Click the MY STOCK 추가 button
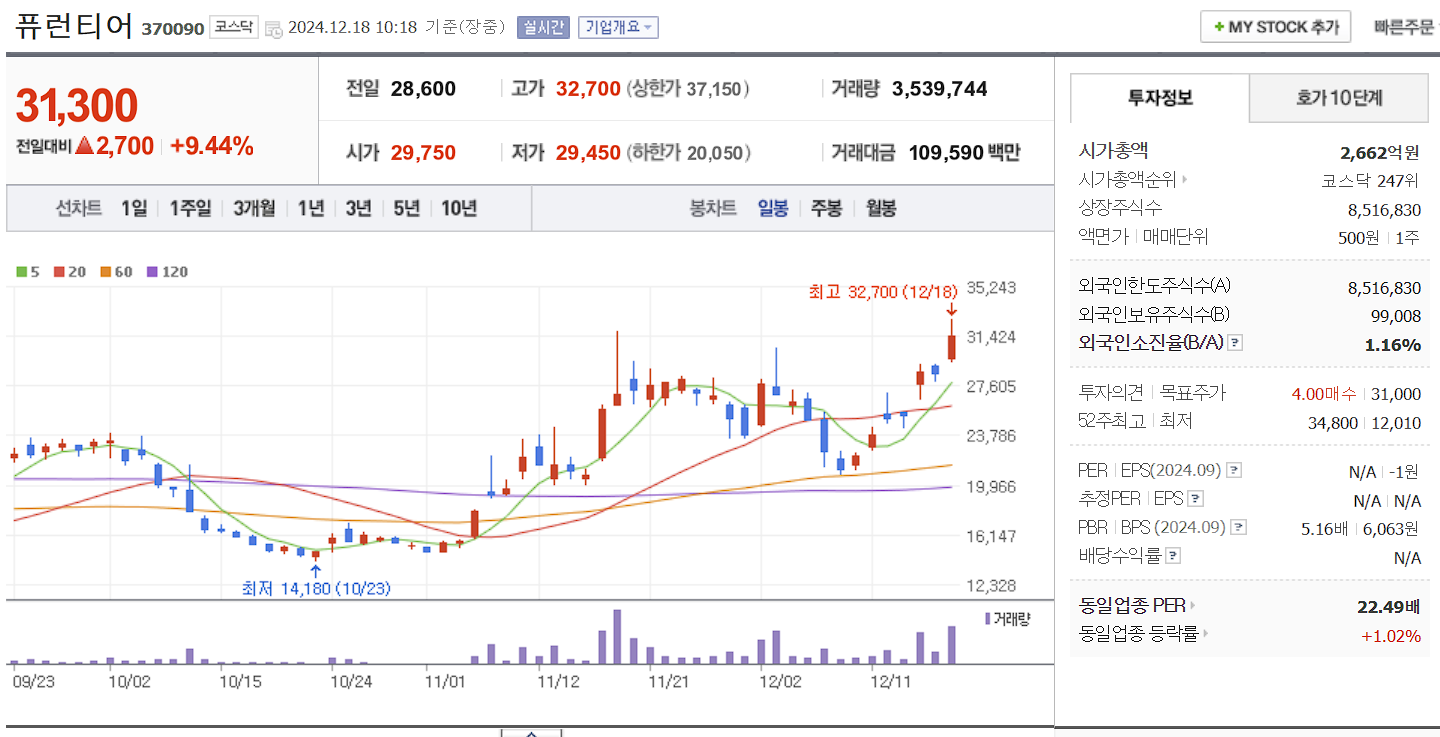 tap(1275, 27)
